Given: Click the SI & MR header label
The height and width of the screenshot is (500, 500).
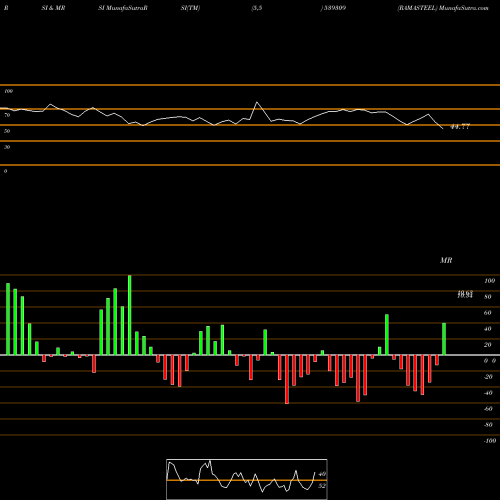Looking at the screenshot, I should 53,8.
